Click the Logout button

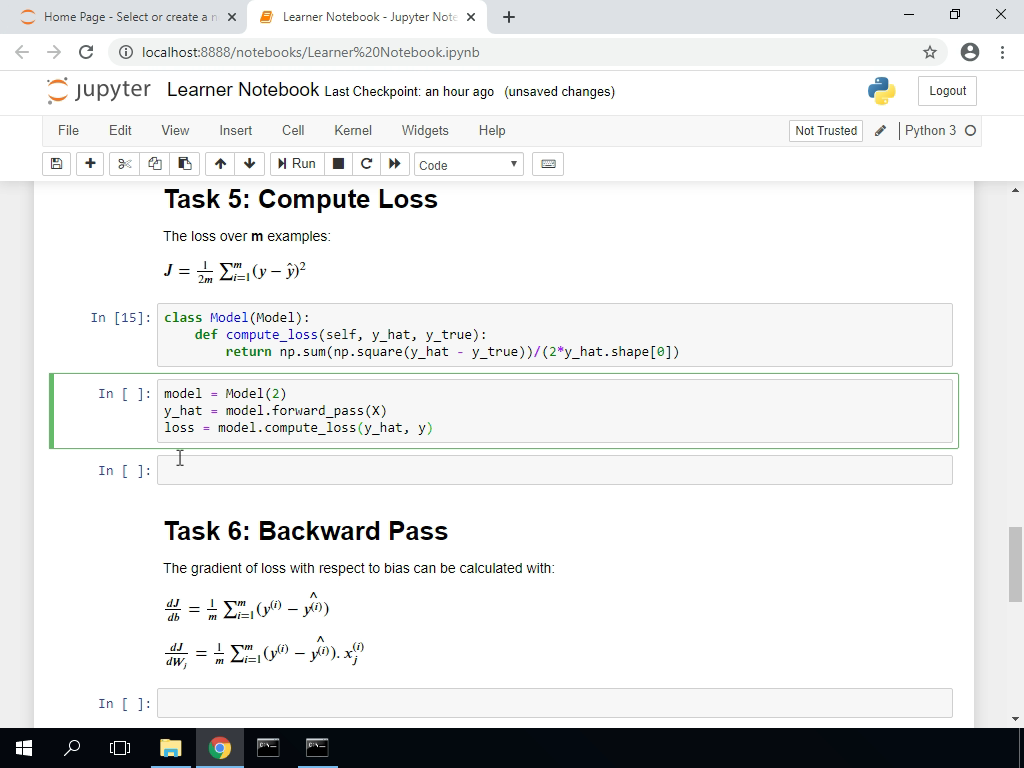click(x=947, y=91)
